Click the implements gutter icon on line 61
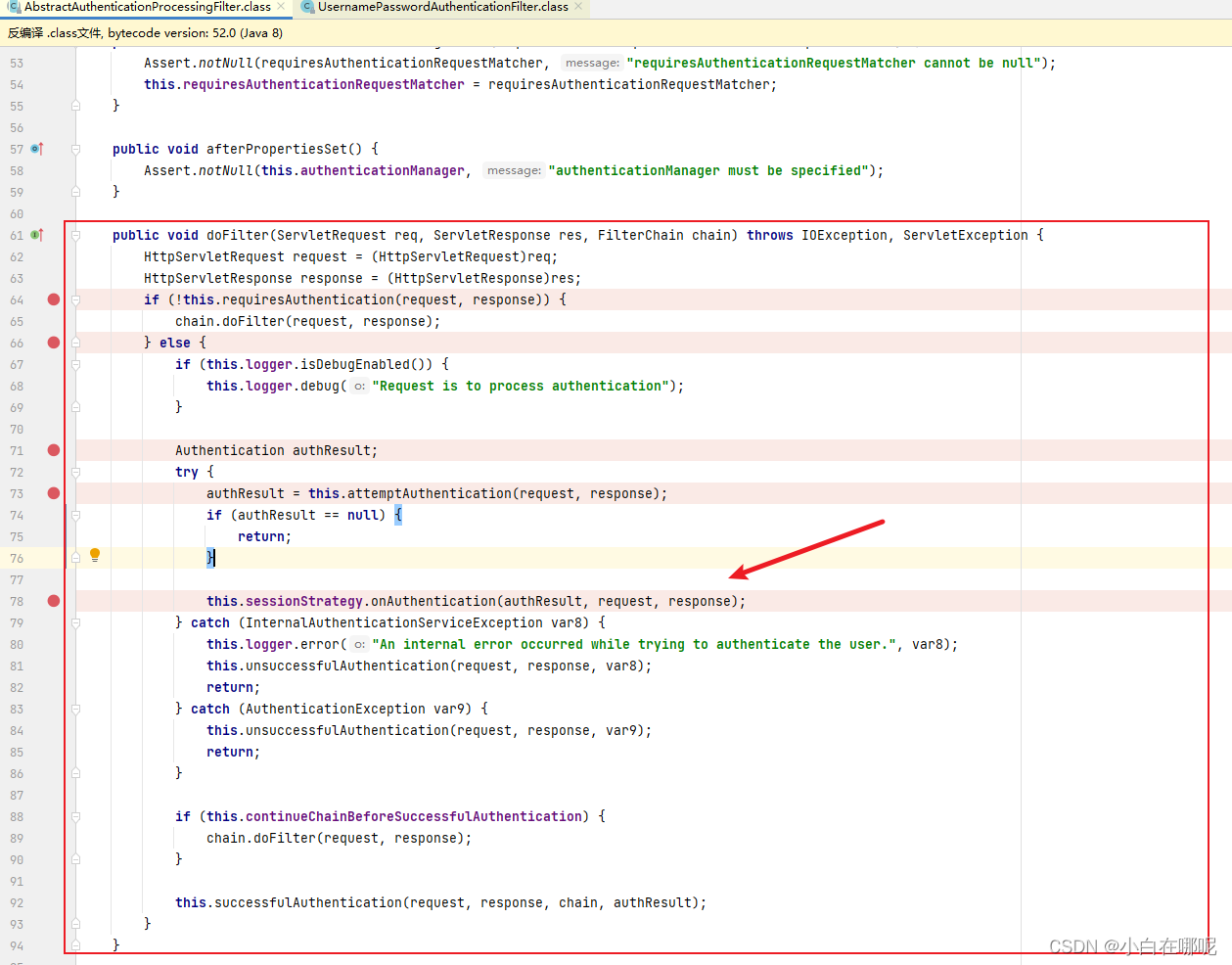 click(37, 235)
